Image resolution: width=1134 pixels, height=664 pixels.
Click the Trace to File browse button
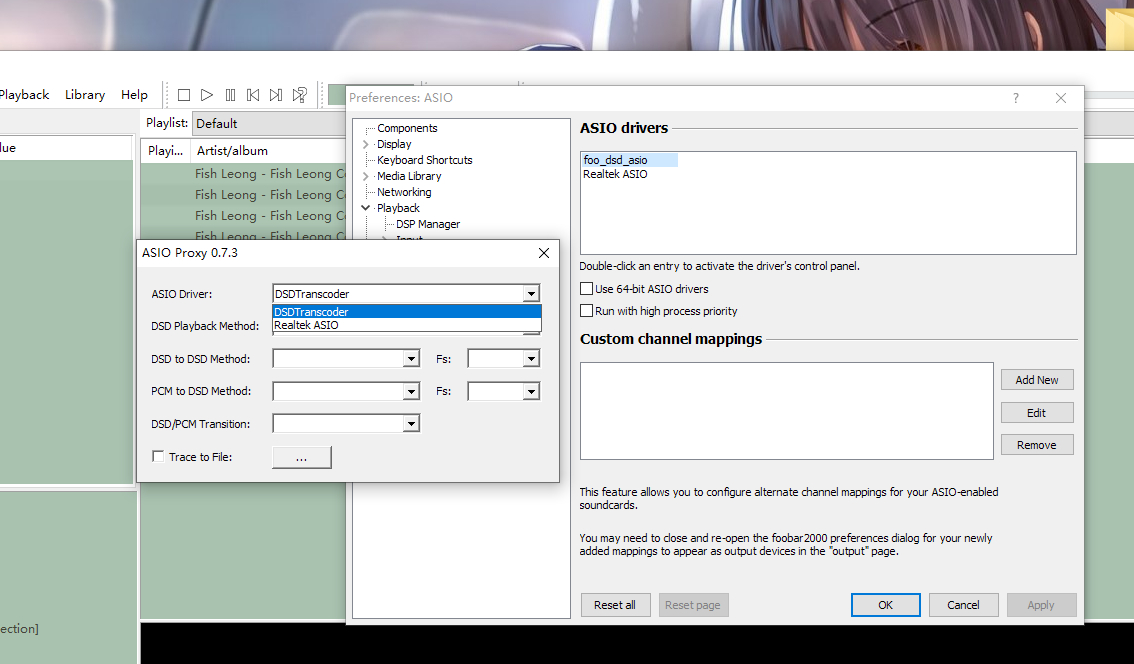point(302,457)
